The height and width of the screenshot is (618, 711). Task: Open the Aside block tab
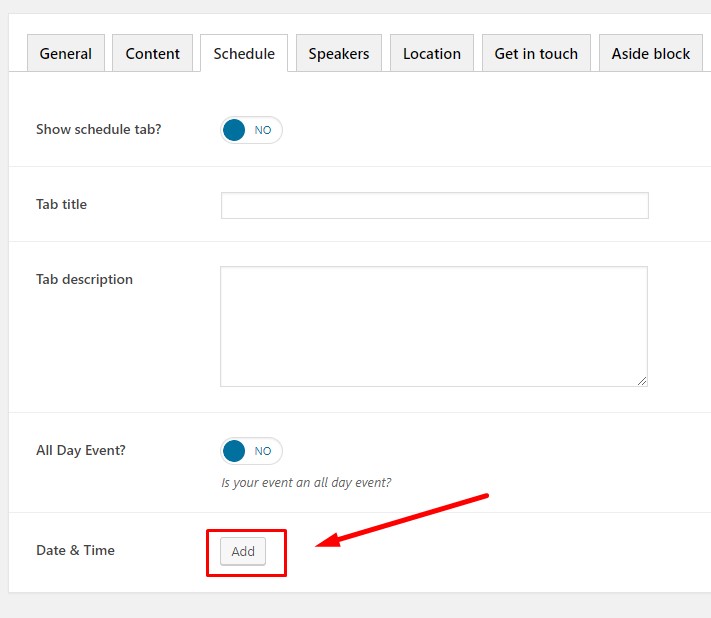[651, 54]
